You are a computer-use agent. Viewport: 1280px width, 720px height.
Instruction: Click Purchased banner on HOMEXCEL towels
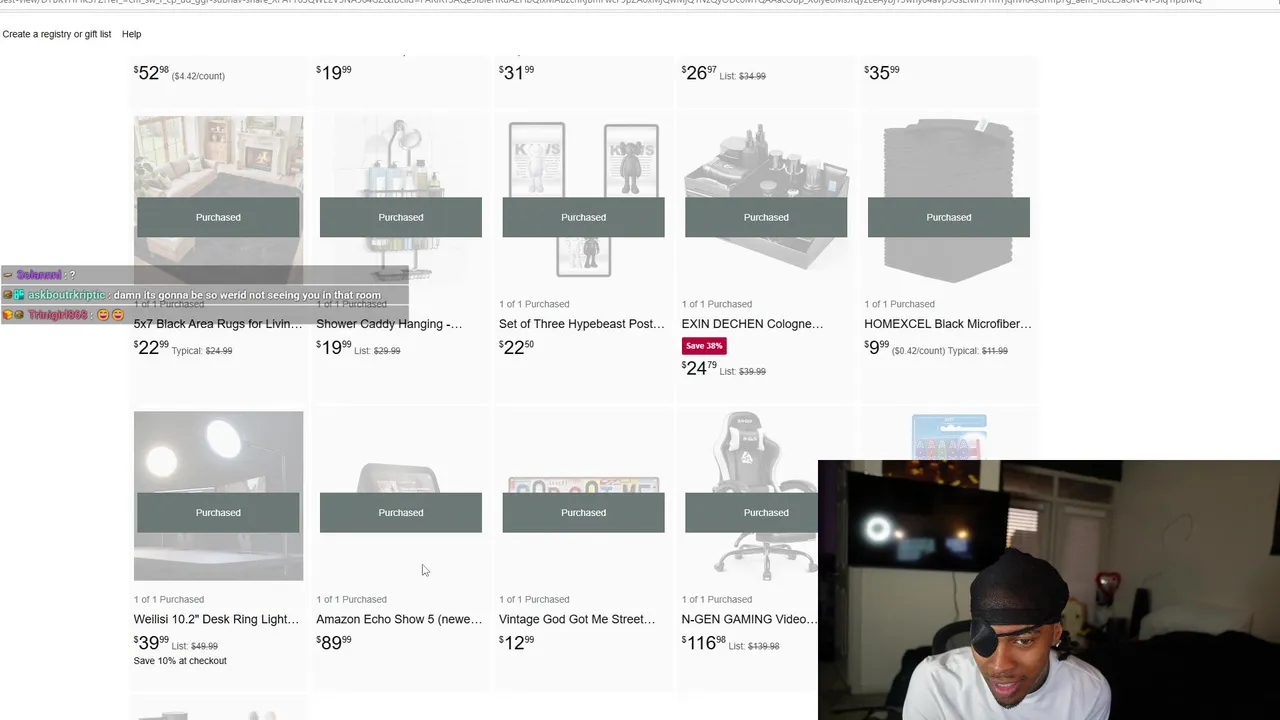coord(949,217)
